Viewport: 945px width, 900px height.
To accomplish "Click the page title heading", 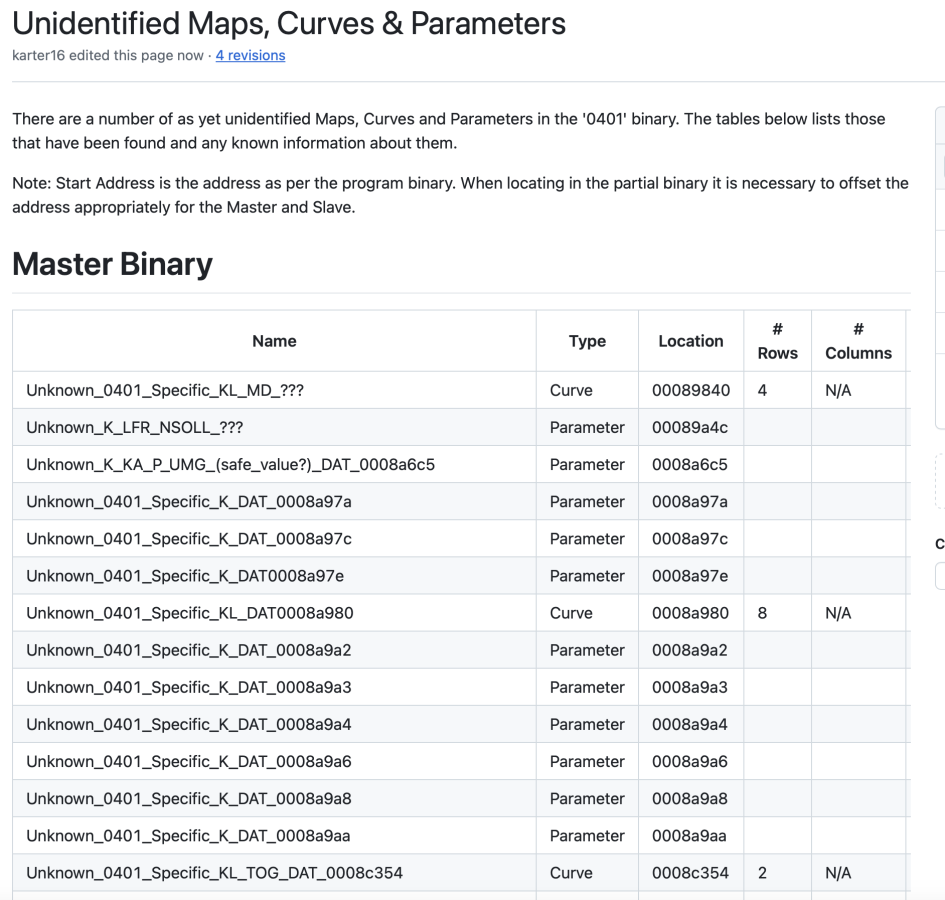I will coord(289,22).
